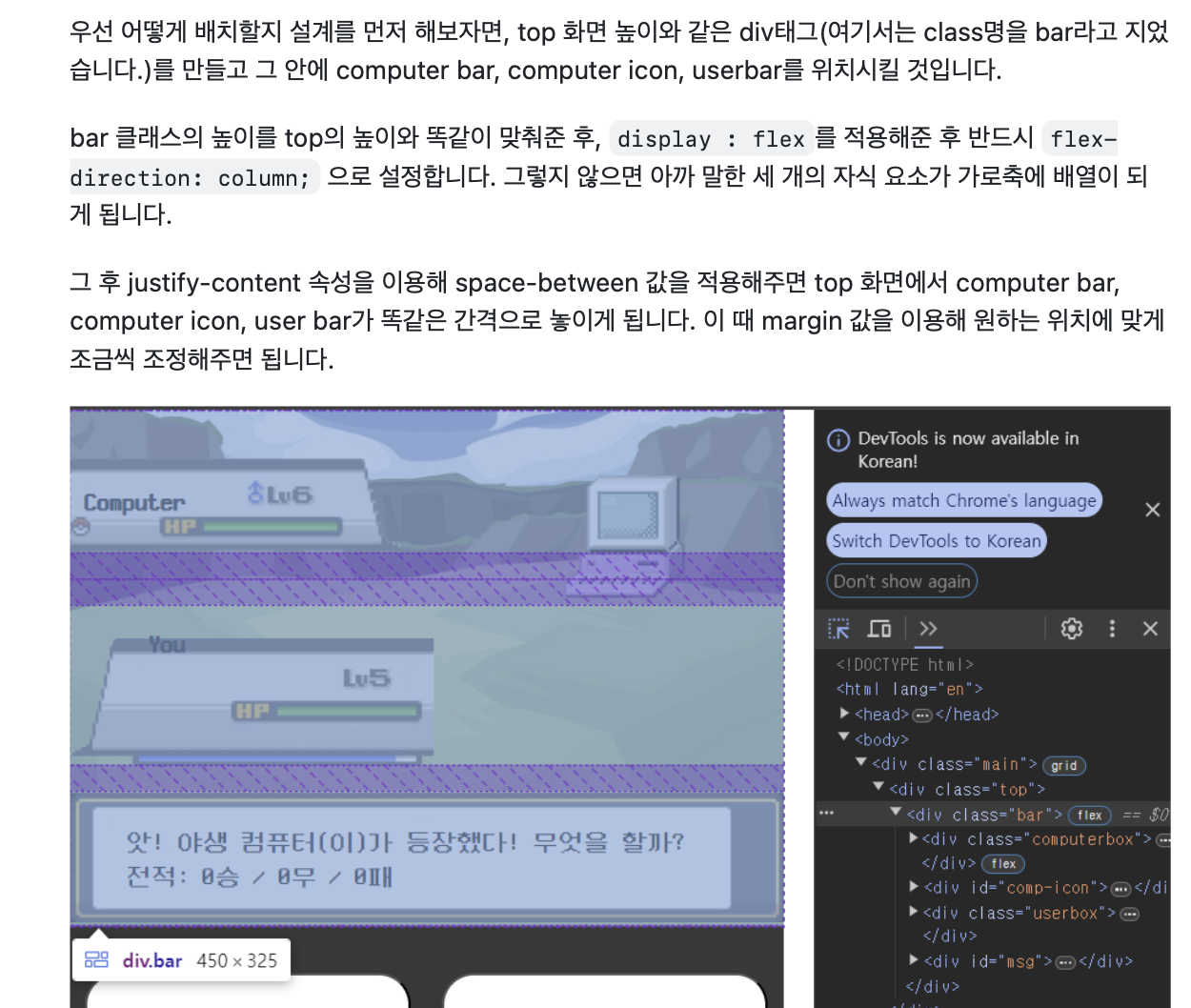Expand the comp-icon div node

point(914,887)
